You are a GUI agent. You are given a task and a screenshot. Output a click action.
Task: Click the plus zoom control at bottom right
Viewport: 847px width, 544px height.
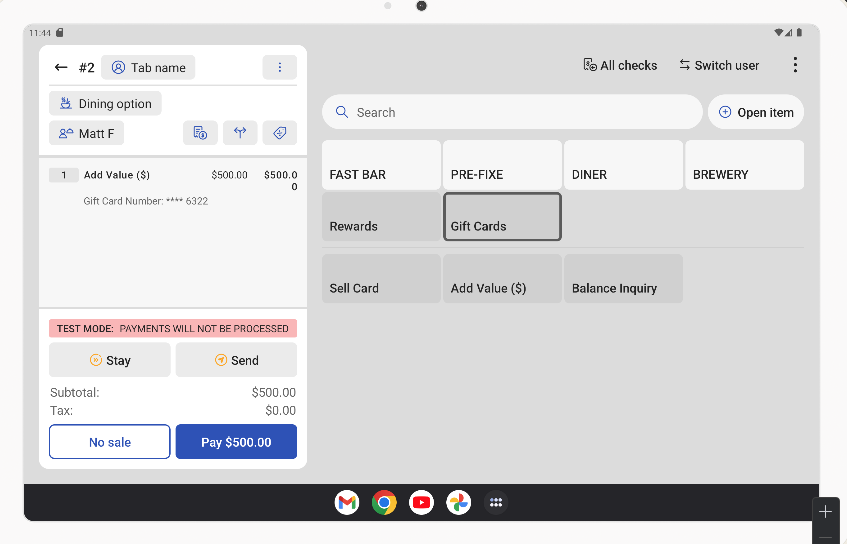click(825, 512)
